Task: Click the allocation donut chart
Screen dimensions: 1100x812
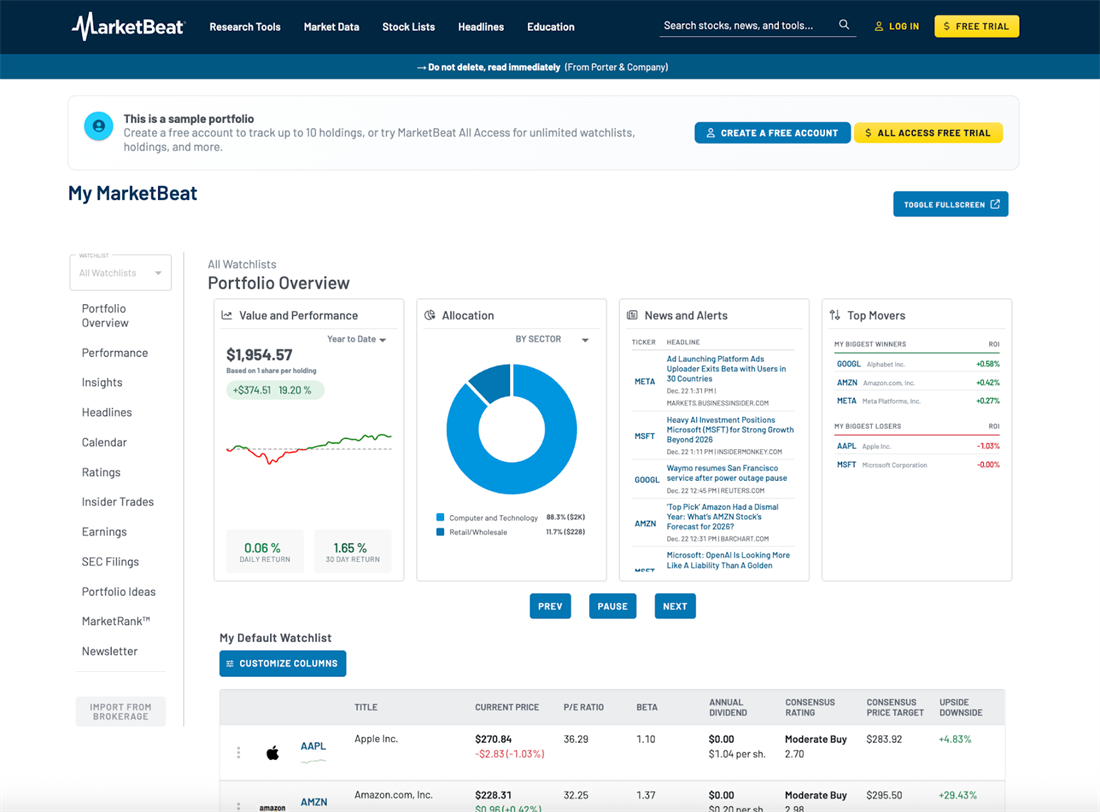Action: point(511,429)
